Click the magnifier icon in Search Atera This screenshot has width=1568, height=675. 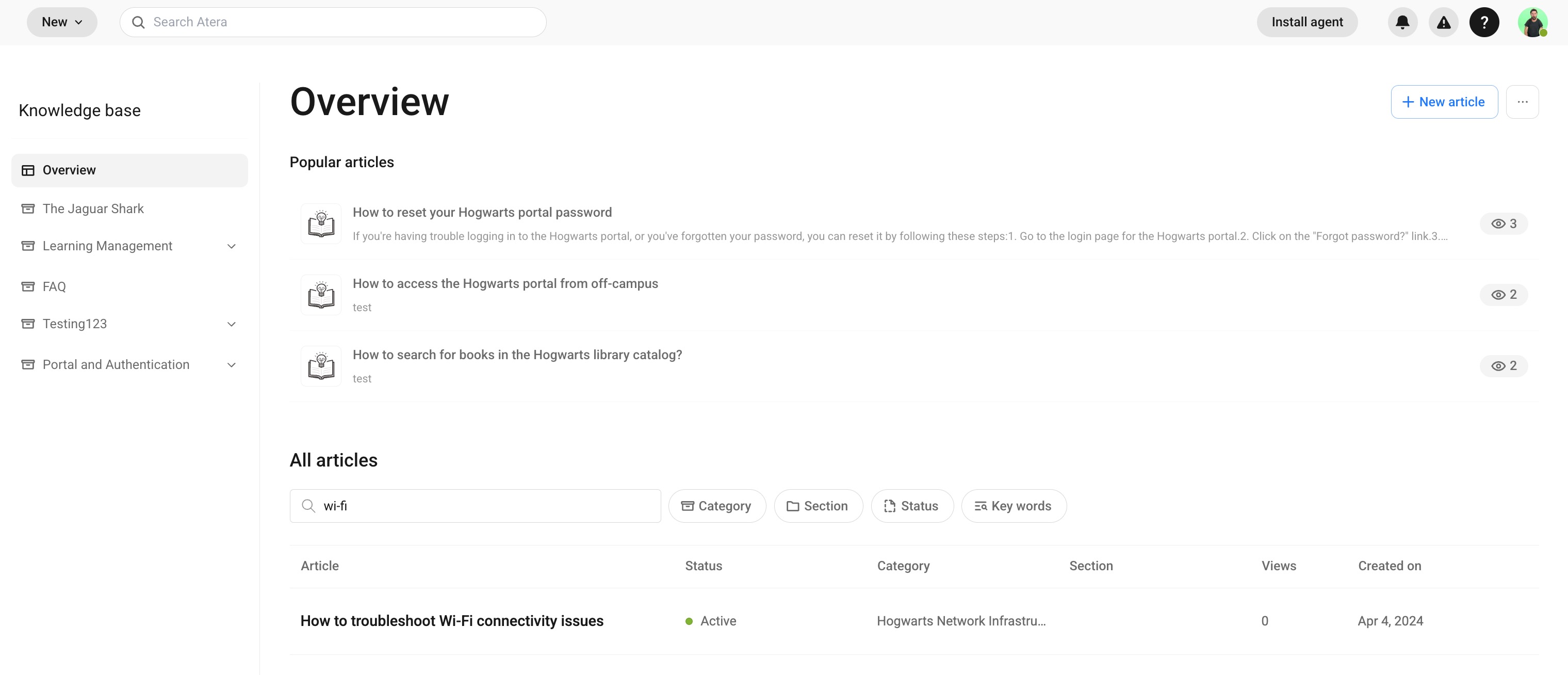click(x=138, y=23)
